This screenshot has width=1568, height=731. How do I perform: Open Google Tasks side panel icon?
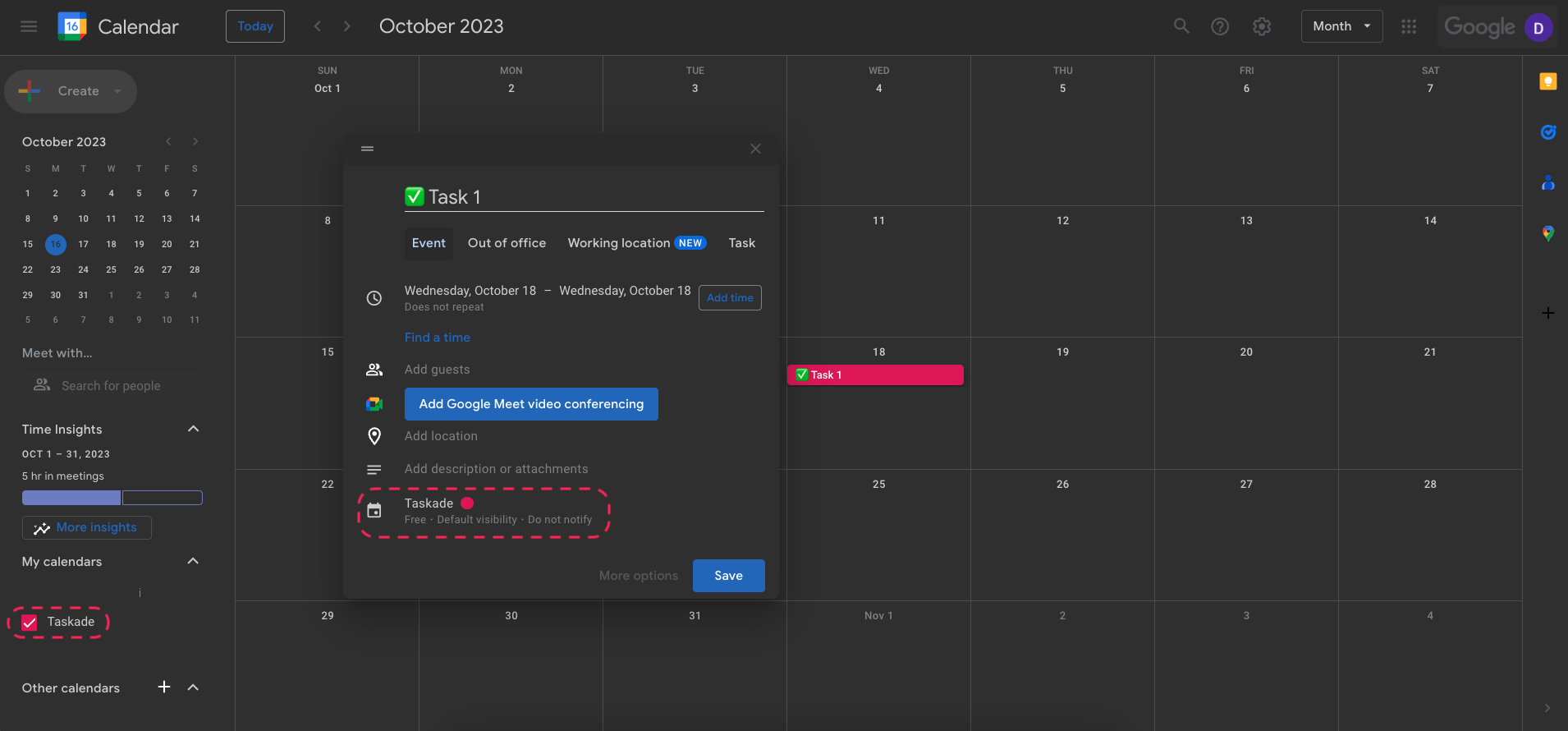click(x=1548, y=132)
